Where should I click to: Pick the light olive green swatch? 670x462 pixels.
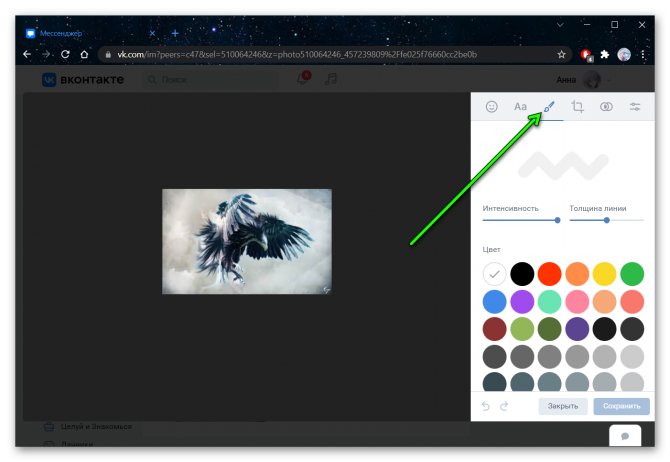[x=522, y=329]
